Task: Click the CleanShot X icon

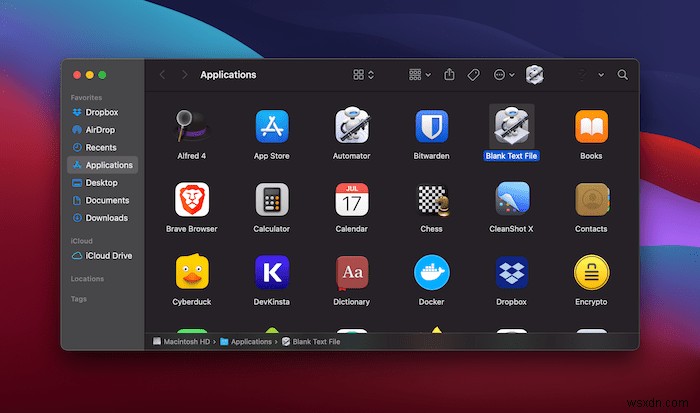Action: click(512, 199)
